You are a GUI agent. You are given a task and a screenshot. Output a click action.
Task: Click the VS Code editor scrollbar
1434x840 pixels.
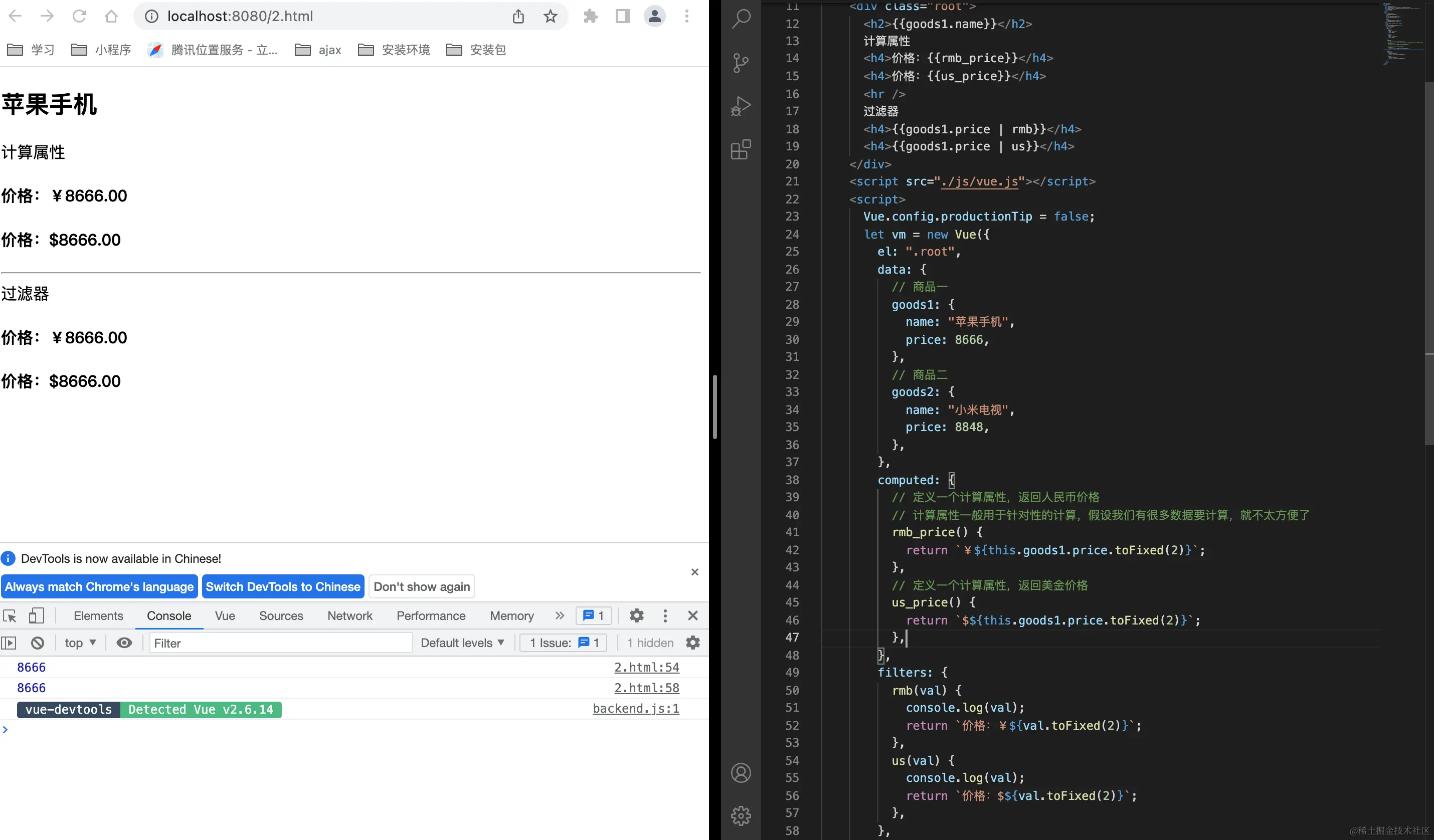(x=1429, y=262)
